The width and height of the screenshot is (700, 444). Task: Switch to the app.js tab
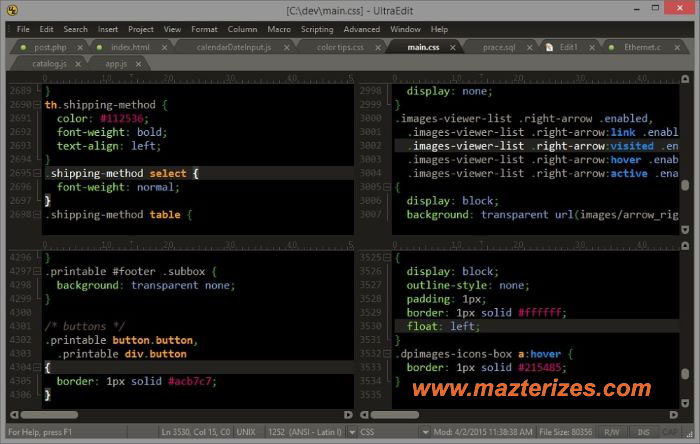tap(116, 64)
